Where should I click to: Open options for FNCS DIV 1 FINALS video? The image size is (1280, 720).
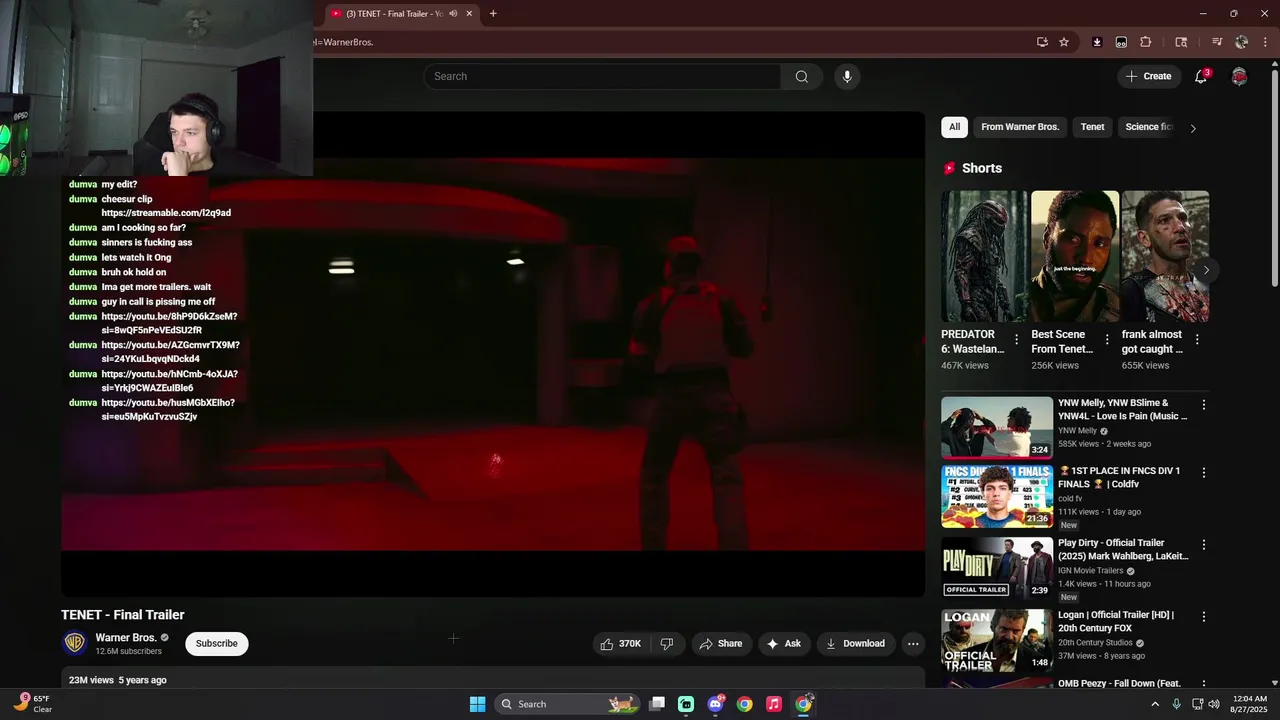(x=1204, y=472)
